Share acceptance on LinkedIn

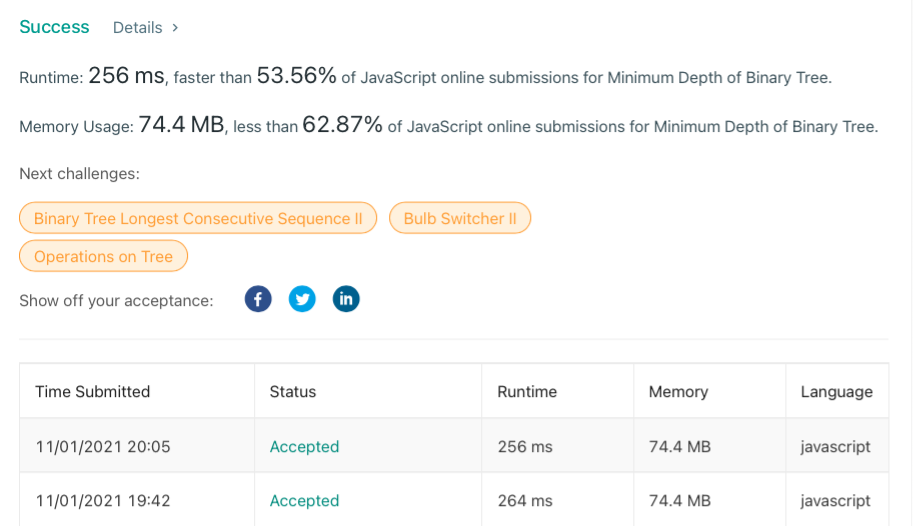pos(346,299)
